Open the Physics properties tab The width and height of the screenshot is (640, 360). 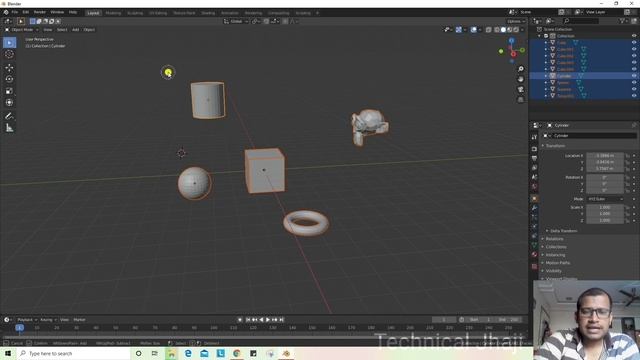pos(534,227)
